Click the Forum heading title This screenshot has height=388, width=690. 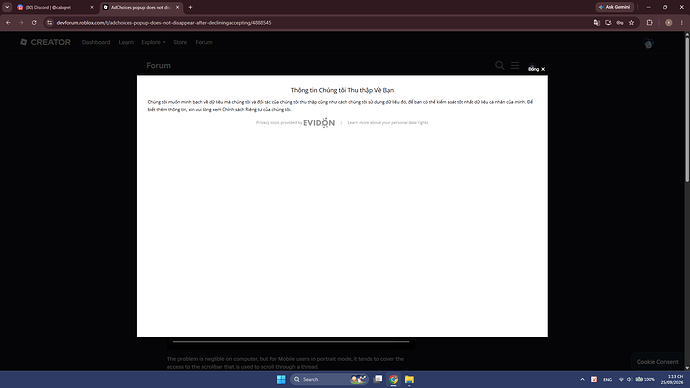158,66
